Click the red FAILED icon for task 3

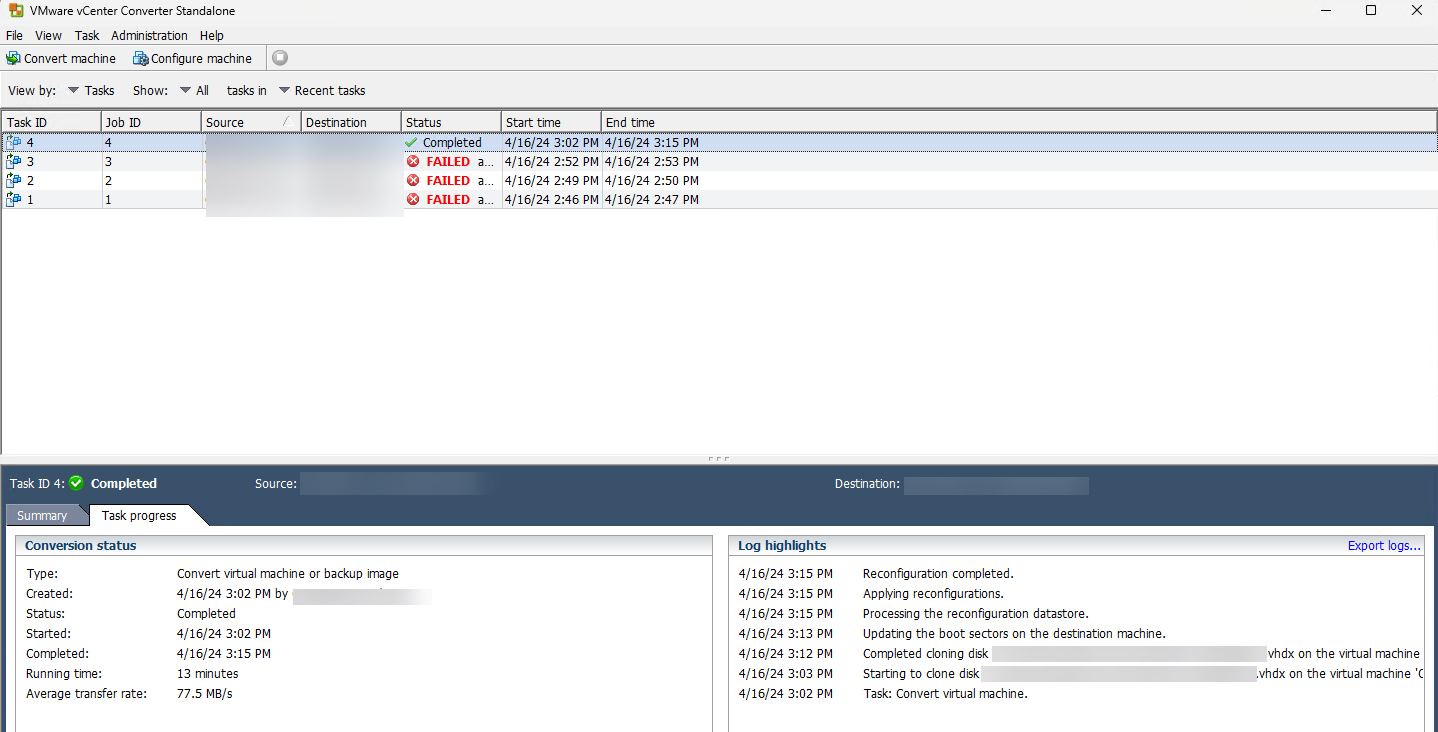tap(413, 162)
